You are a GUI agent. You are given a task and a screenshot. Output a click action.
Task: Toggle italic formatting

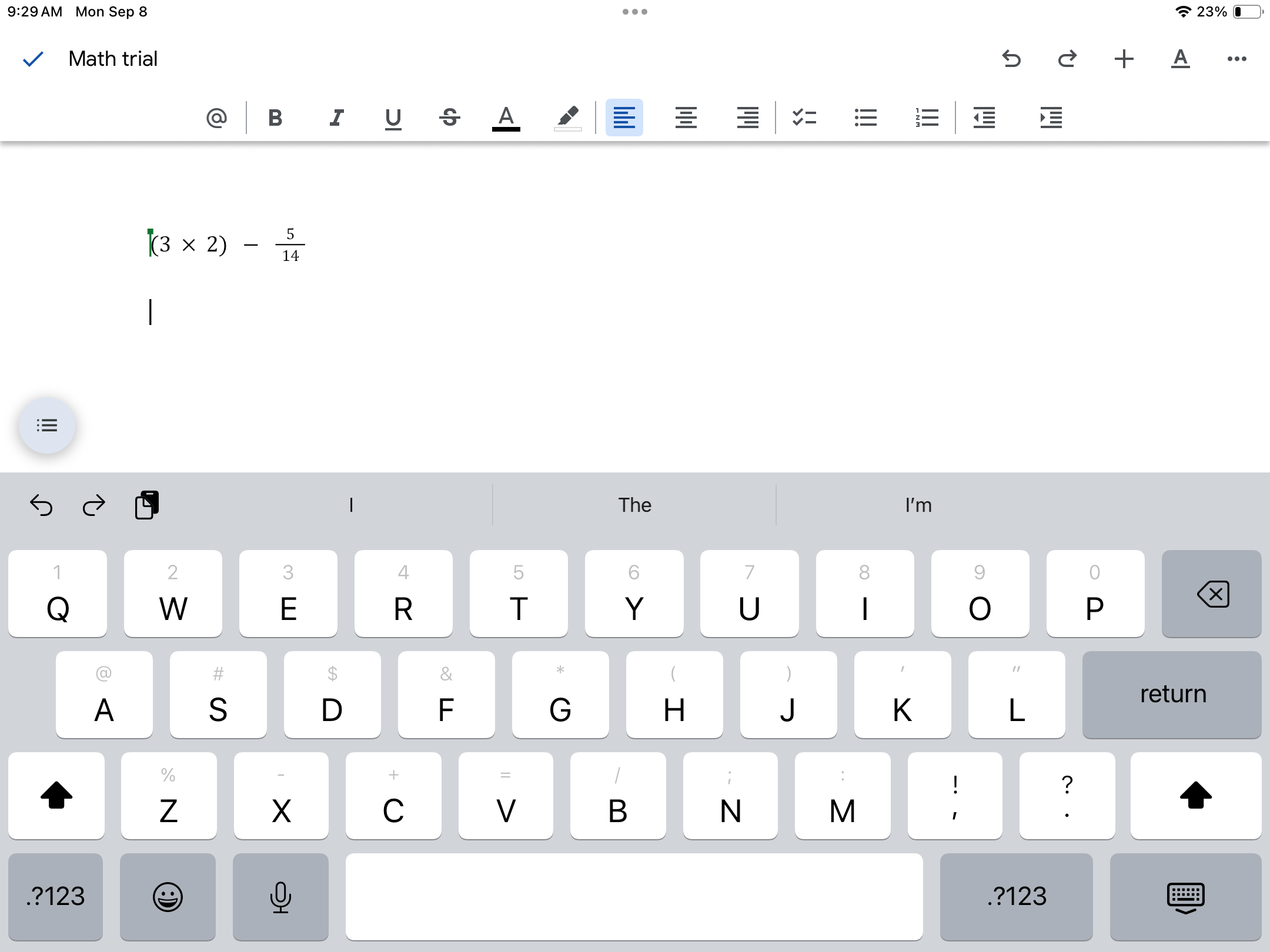coord(336,118)
